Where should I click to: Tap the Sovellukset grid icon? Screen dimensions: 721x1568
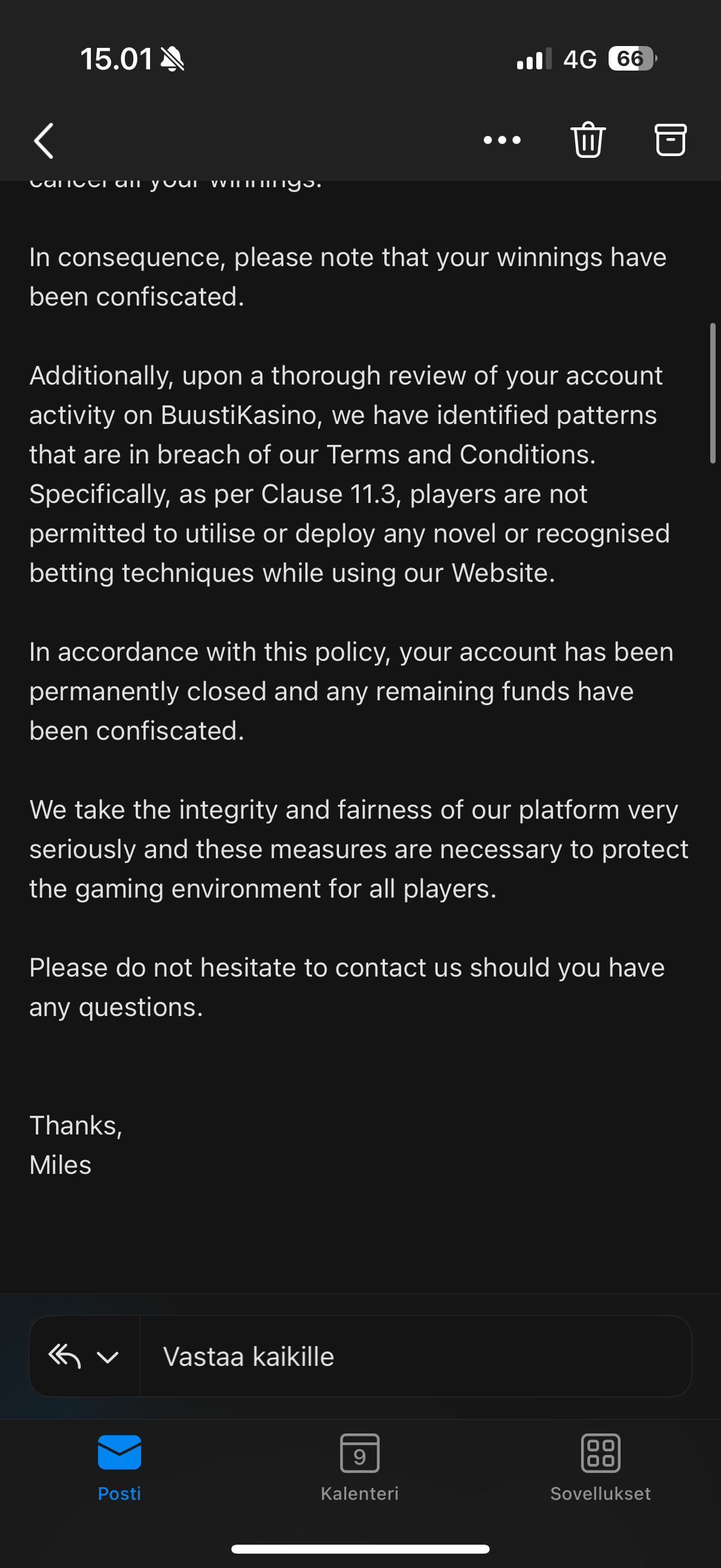point(600,1453)
